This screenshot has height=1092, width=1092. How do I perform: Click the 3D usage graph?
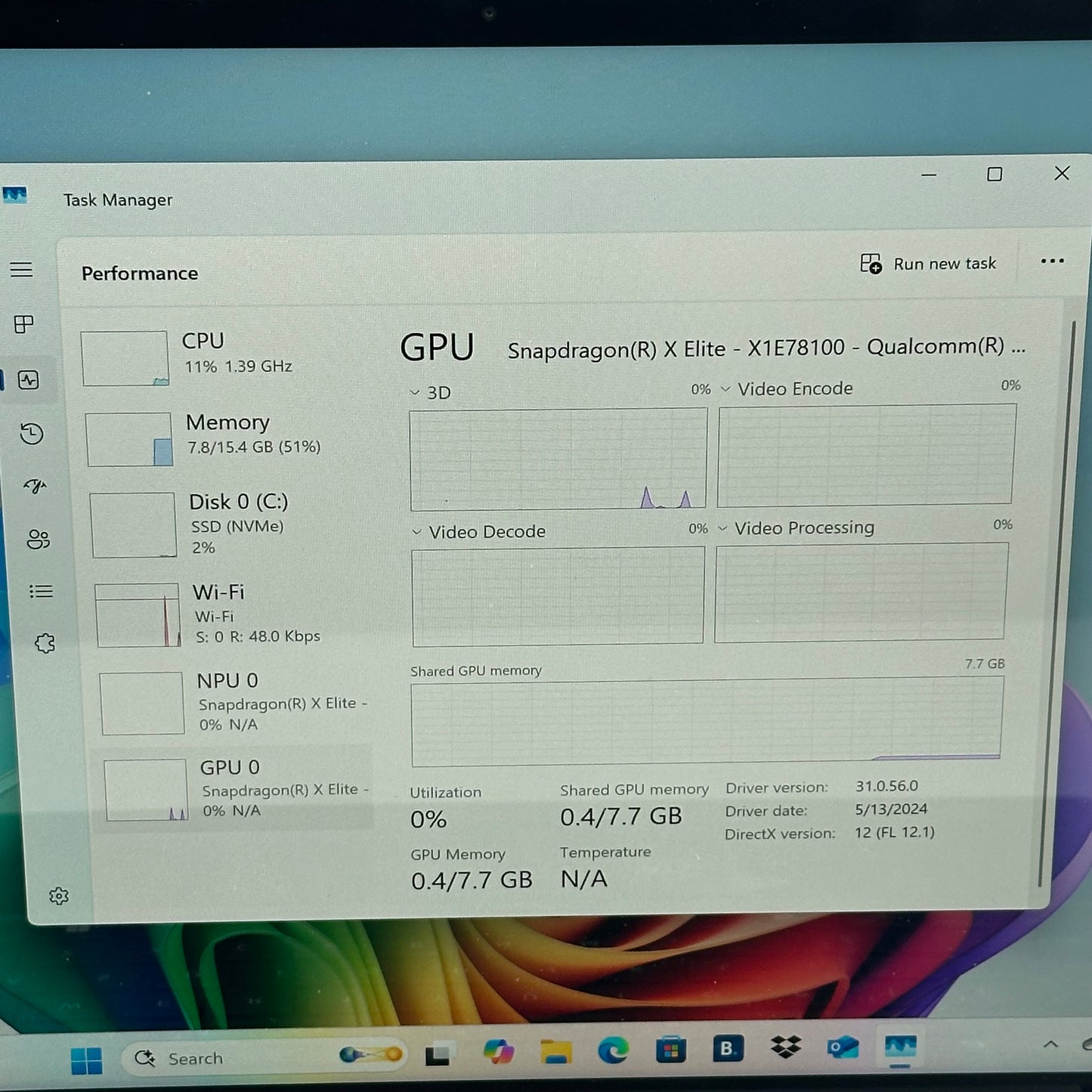[x=558, y=459]
